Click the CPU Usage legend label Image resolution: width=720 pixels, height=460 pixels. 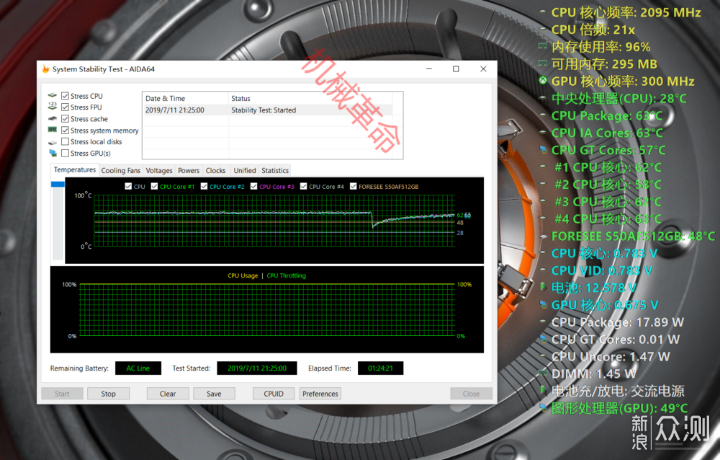pos(242,275)
